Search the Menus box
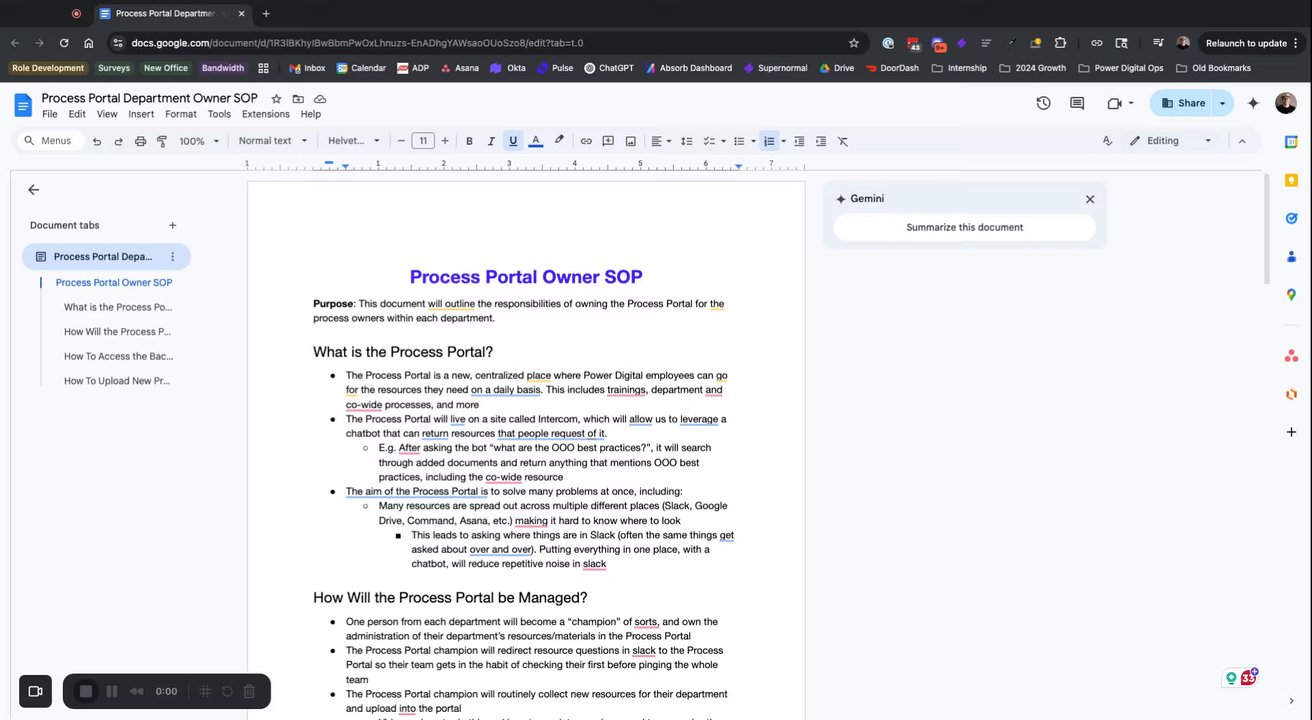The width and height of the screenshot is (1312, 720). coord(48,141)
